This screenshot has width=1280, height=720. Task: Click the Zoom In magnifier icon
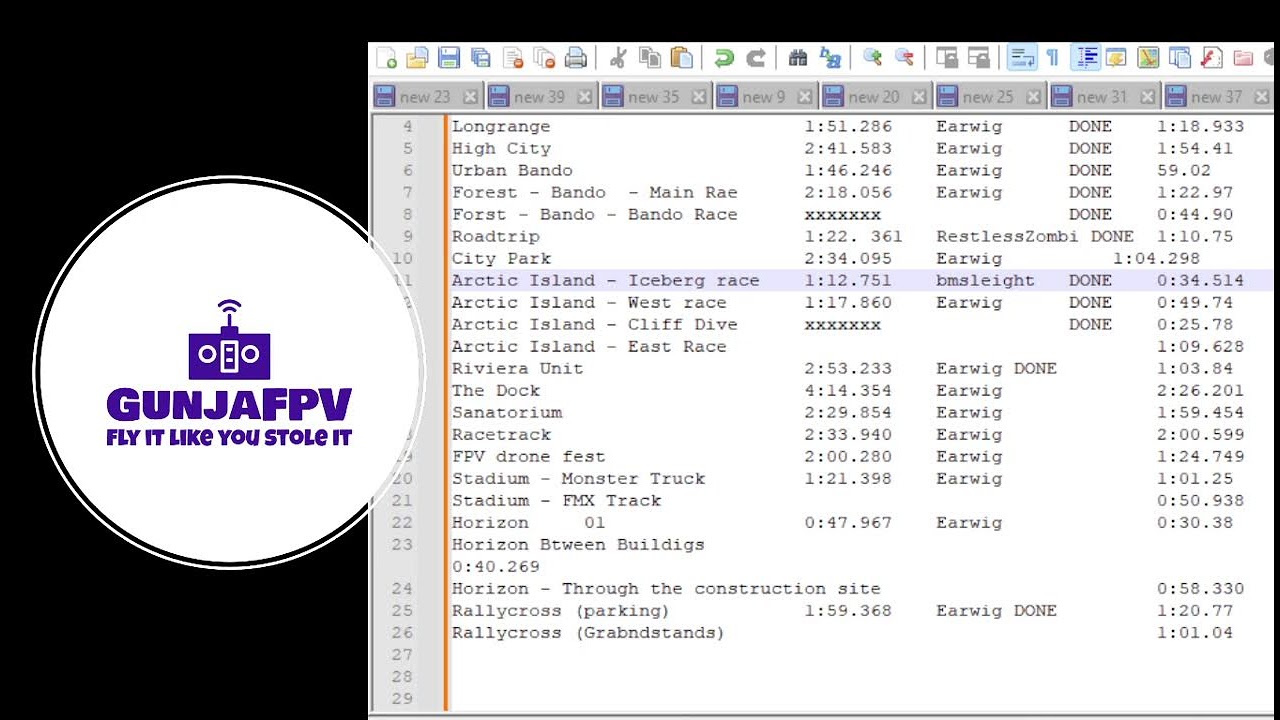coord(872,58)
